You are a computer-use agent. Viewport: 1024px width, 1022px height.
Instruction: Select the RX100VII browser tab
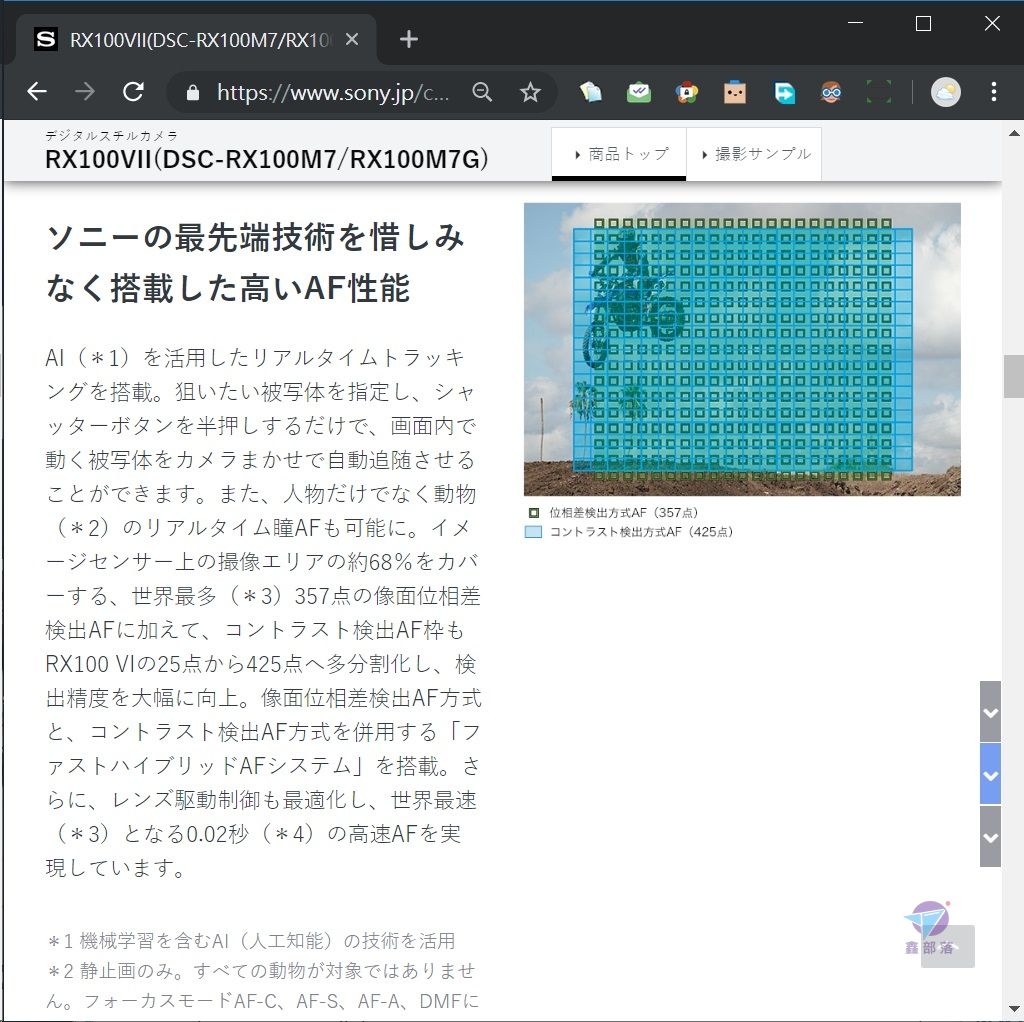[x=197, y=40]
